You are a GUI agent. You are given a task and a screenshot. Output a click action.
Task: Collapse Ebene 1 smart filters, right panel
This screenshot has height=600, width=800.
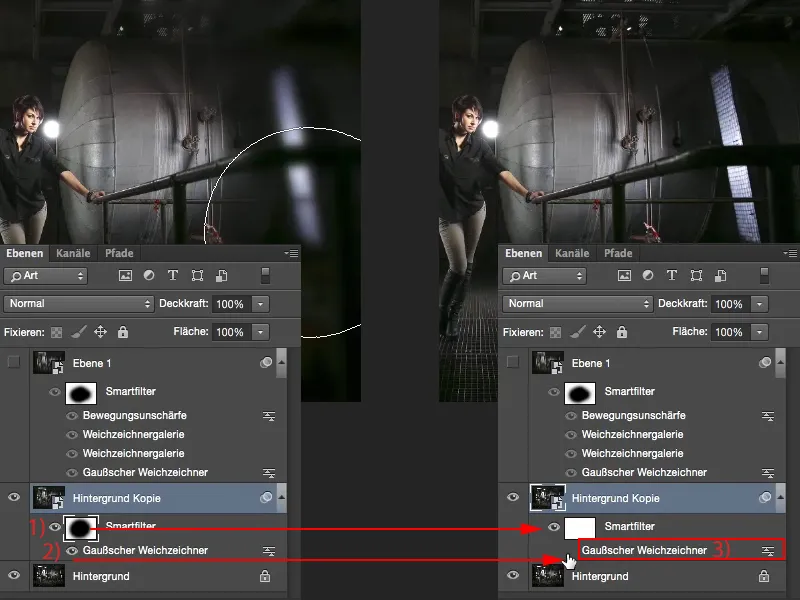780,362
